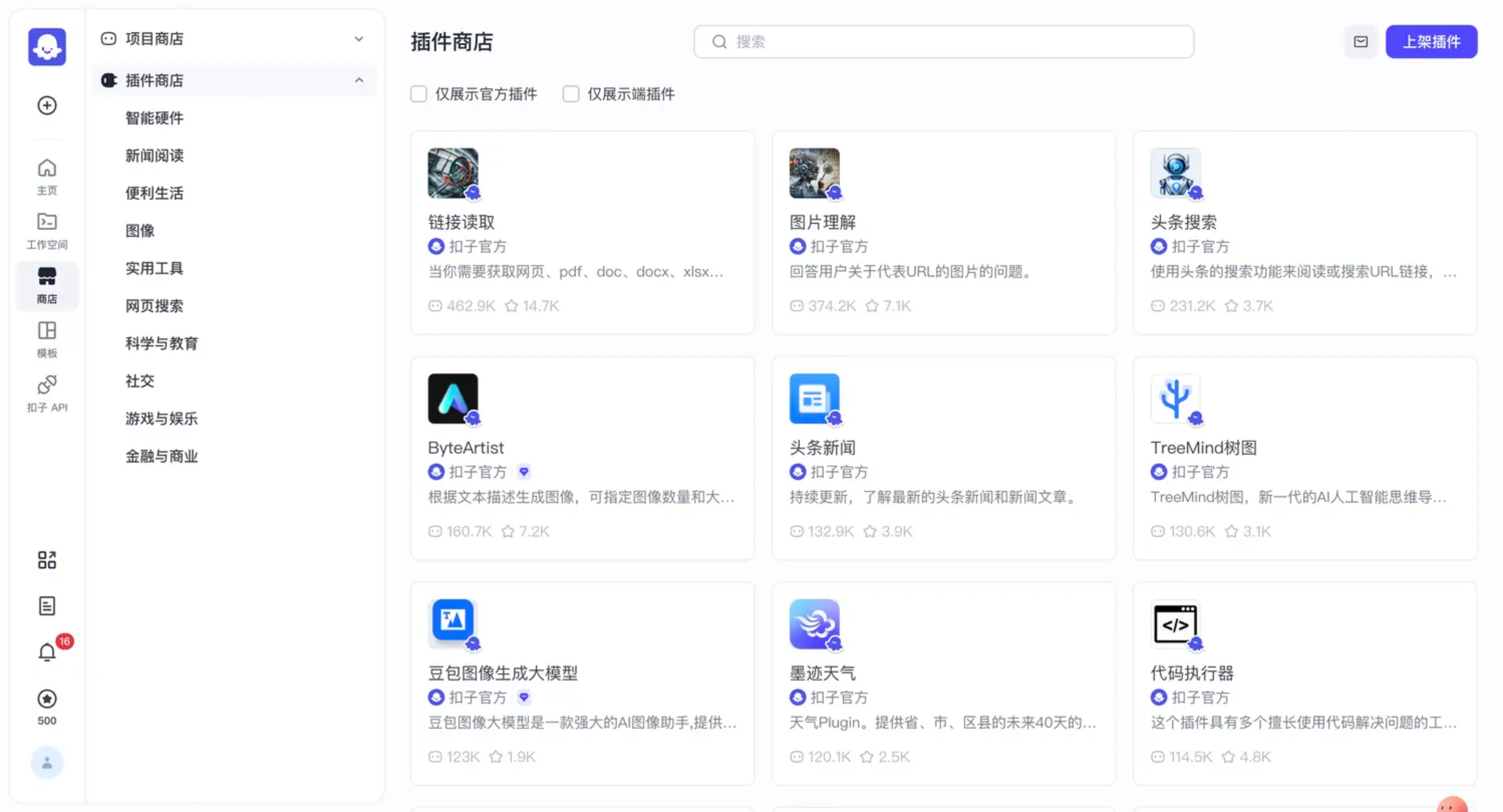
Task: Open 扣子 API link icon
Action: [x=46, y=393]
